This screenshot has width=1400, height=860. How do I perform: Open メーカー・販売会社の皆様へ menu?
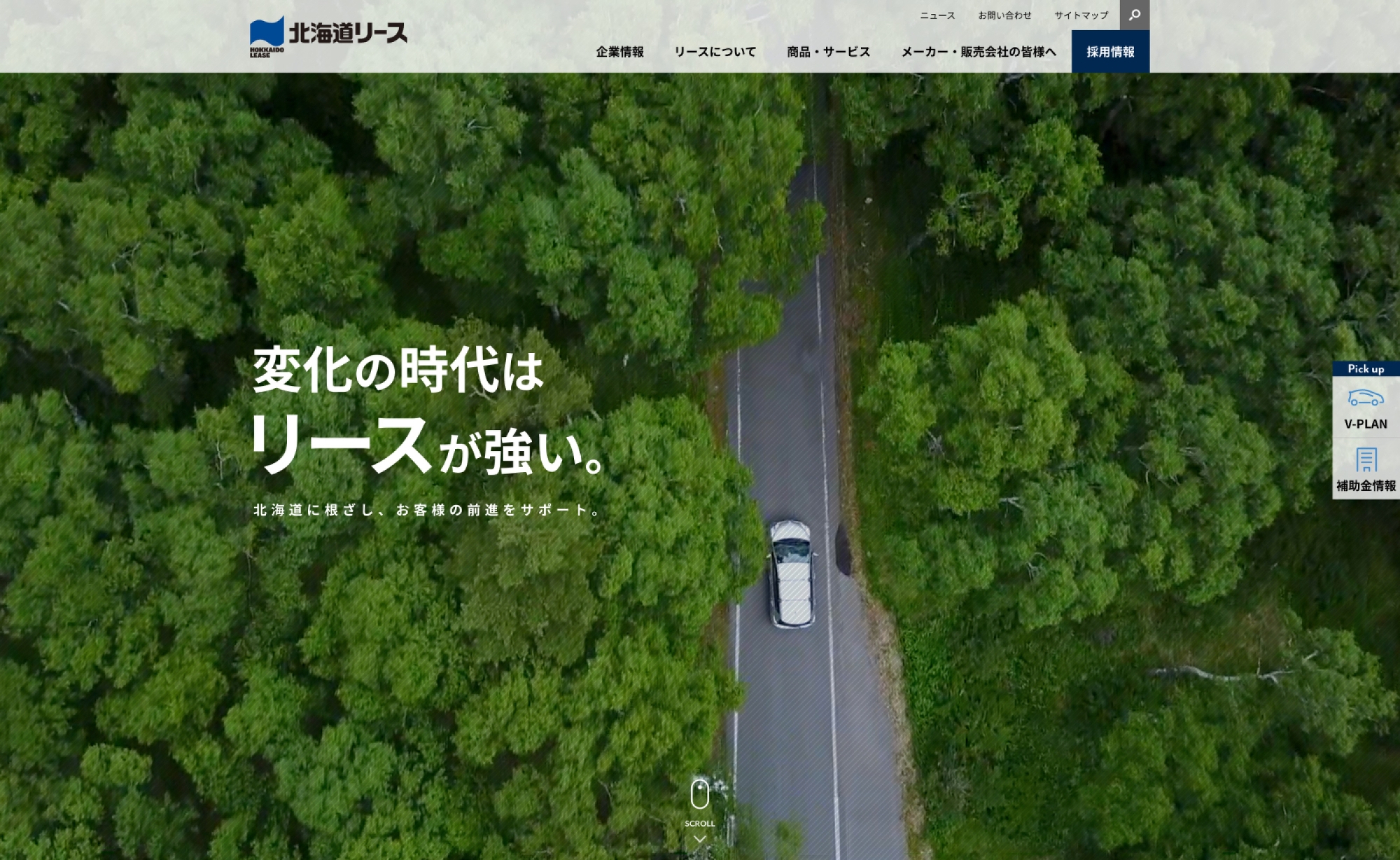978,52
